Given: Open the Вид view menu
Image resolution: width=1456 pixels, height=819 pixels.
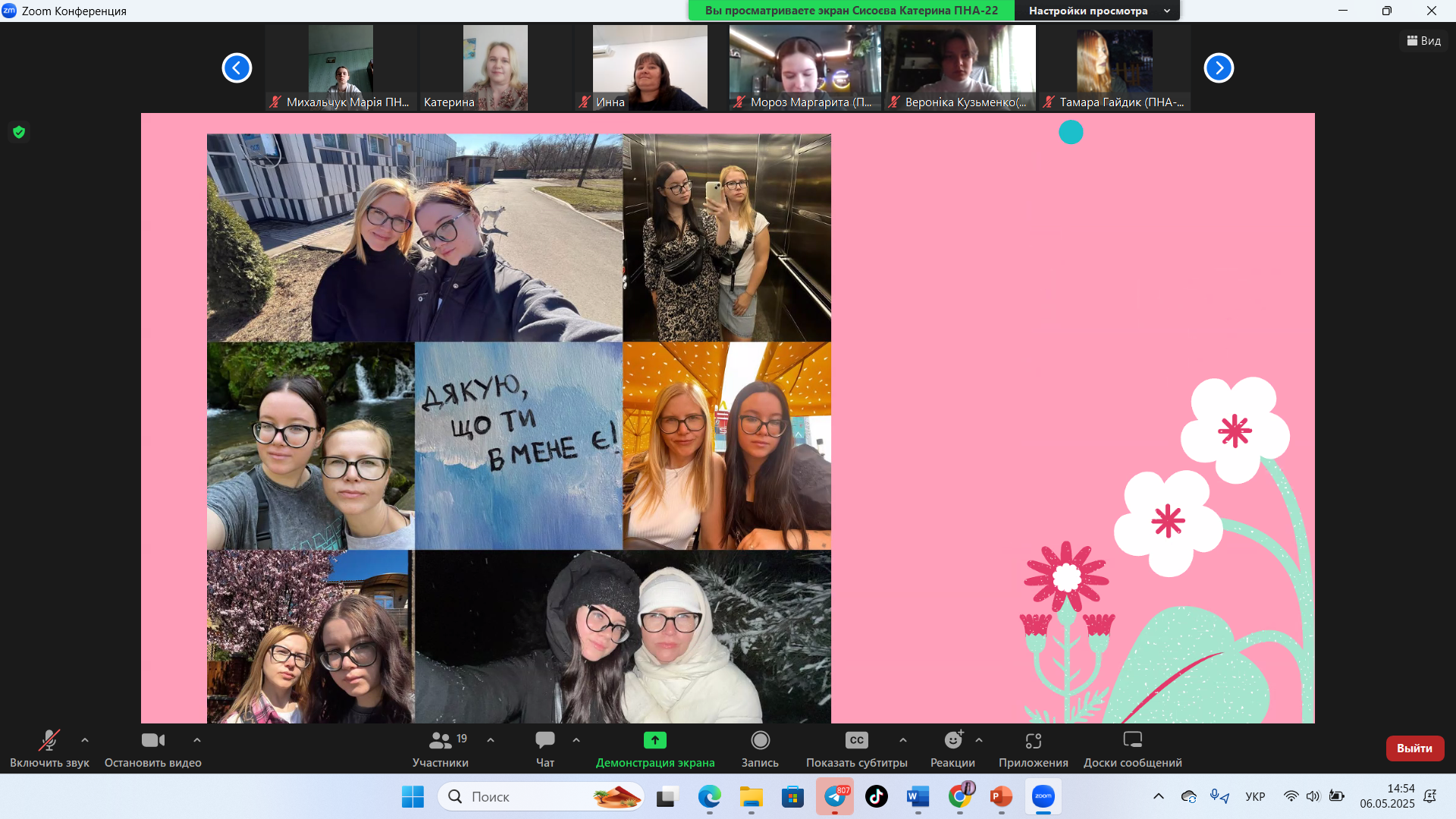Looking at the screenshot, I should point(1423,41).
